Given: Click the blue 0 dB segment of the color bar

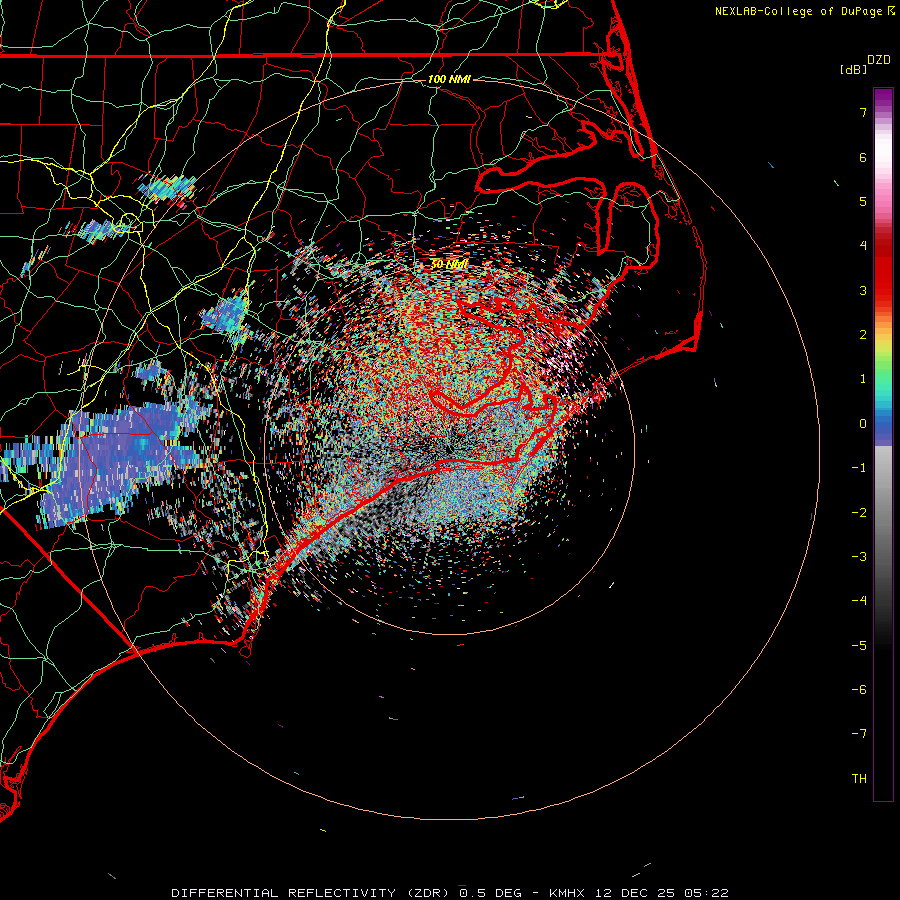Looking at the screenshot, I should [x=883, y=425].
